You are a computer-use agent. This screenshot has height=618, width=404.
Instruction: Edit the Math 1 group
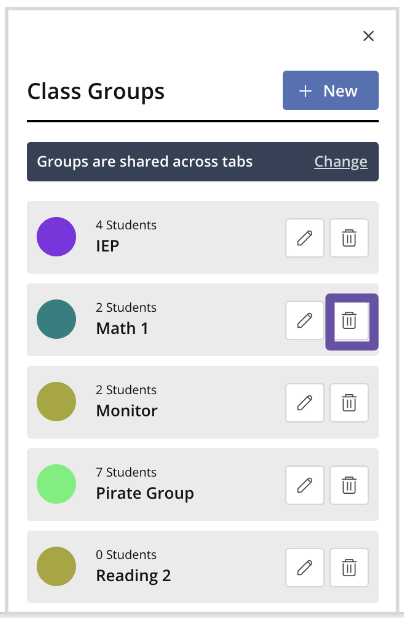(x=305, y=320)
